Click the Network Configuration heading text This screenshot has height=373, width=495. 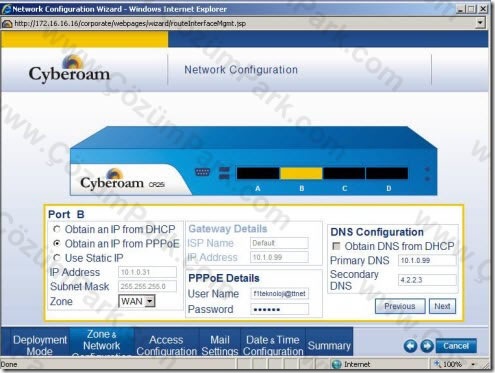241,70
